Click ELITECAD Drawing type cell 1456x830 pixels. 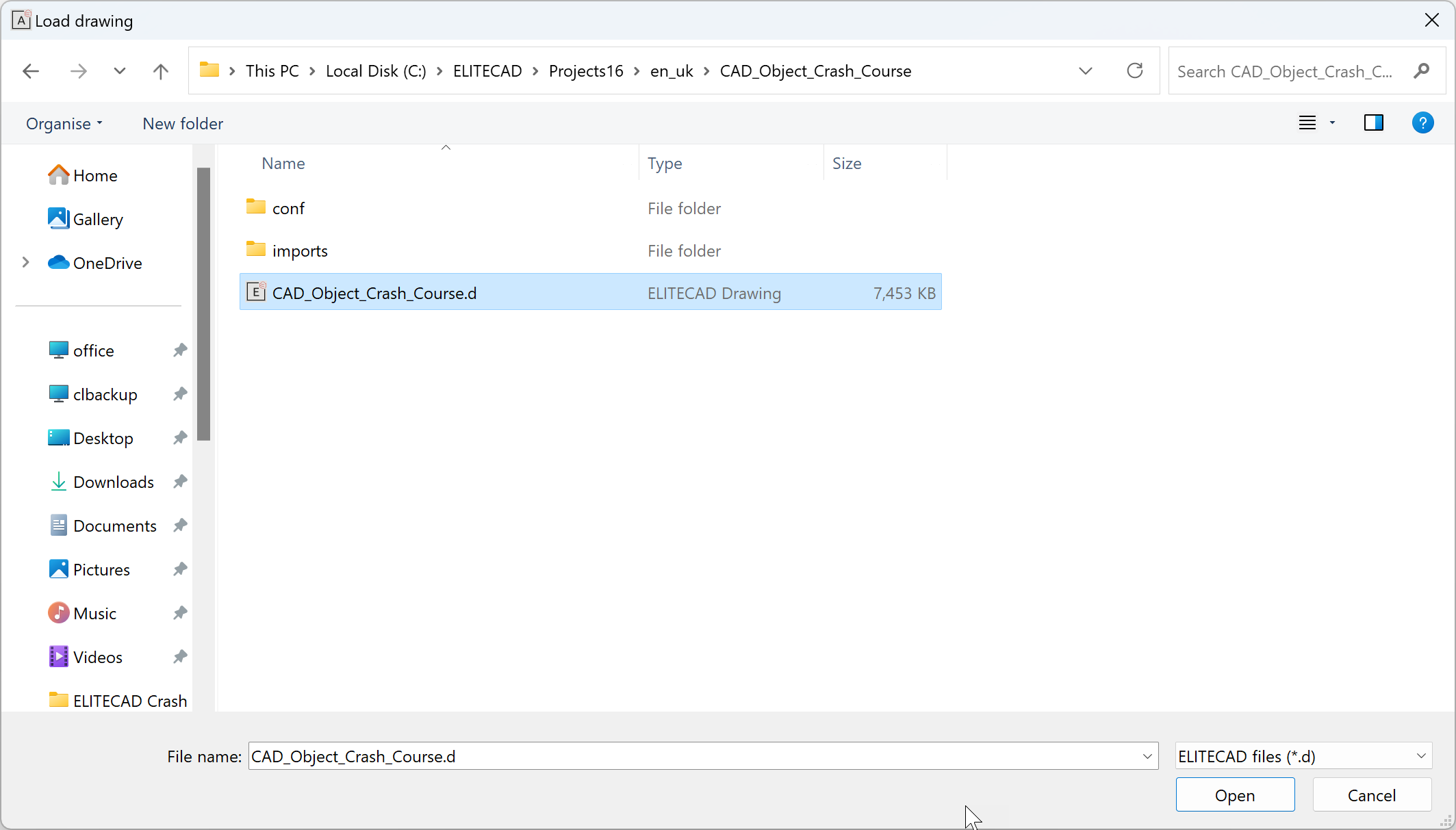pyautogui.click(x=715, y=294)
